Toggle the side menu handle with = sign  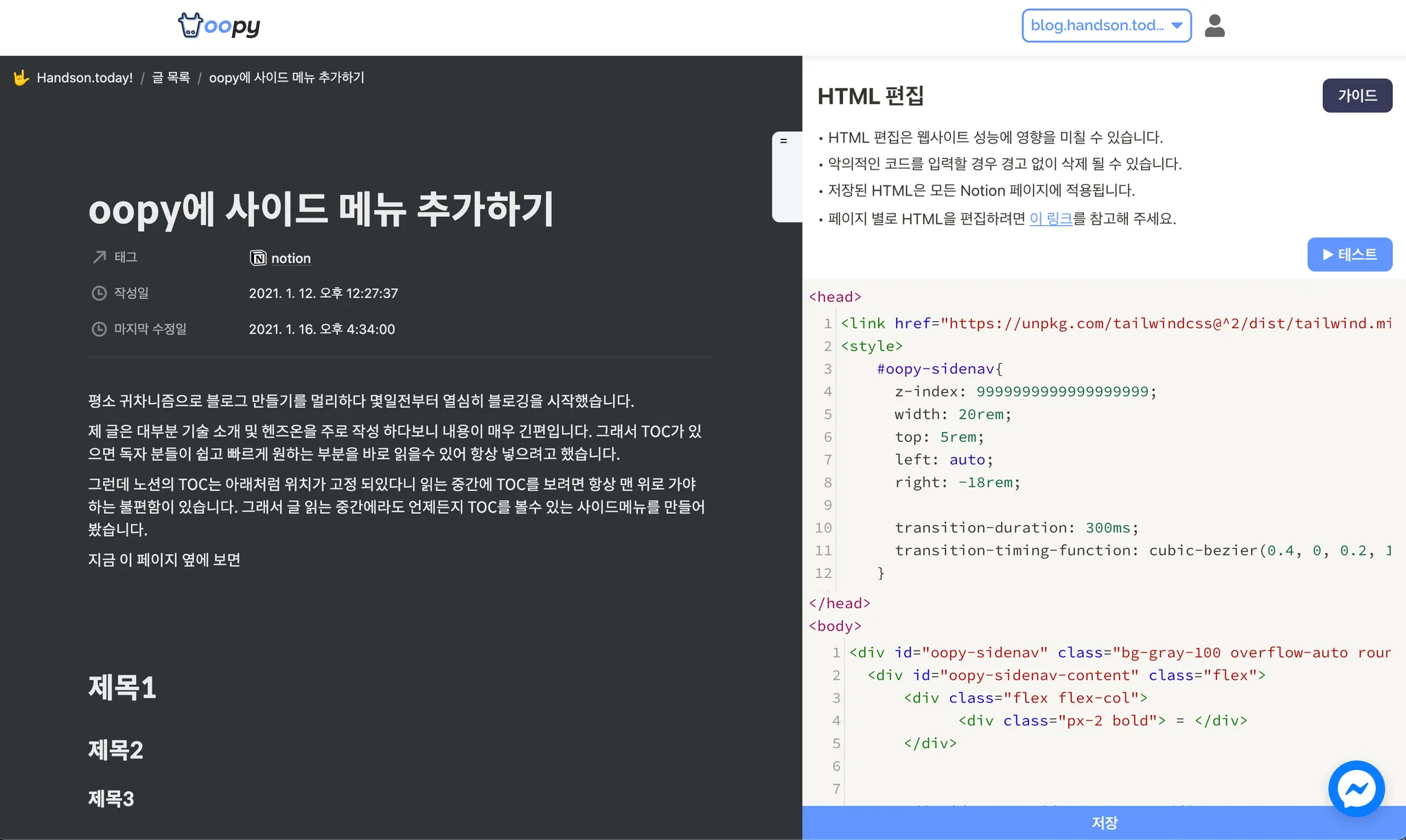pos(783,141)
